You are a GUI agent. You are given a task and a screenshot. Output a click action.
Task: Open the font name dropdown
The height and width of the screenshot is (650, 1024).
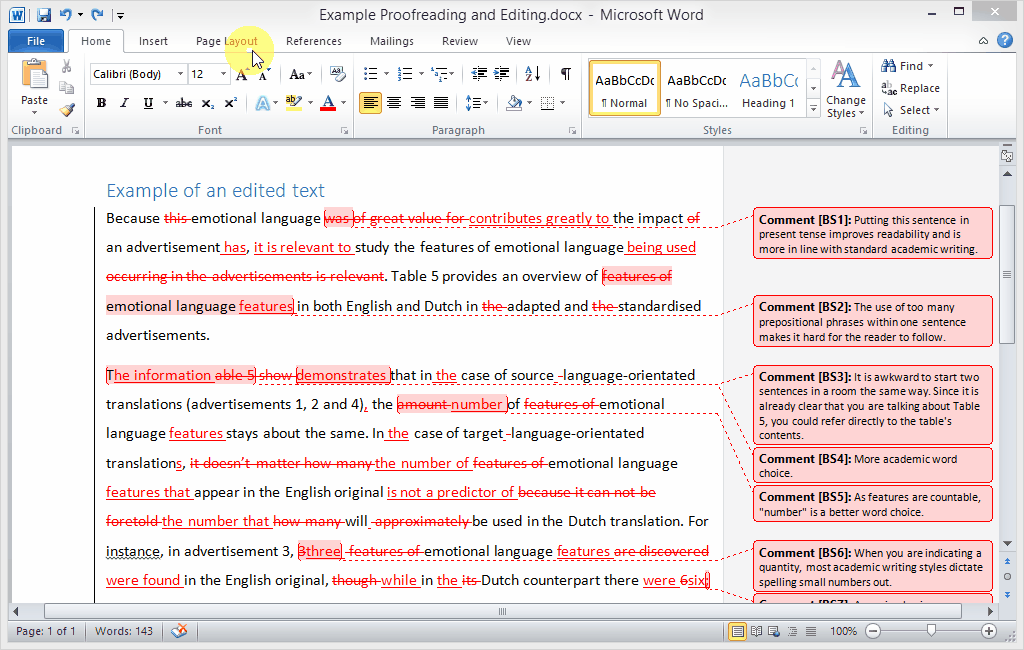point(180,74)
